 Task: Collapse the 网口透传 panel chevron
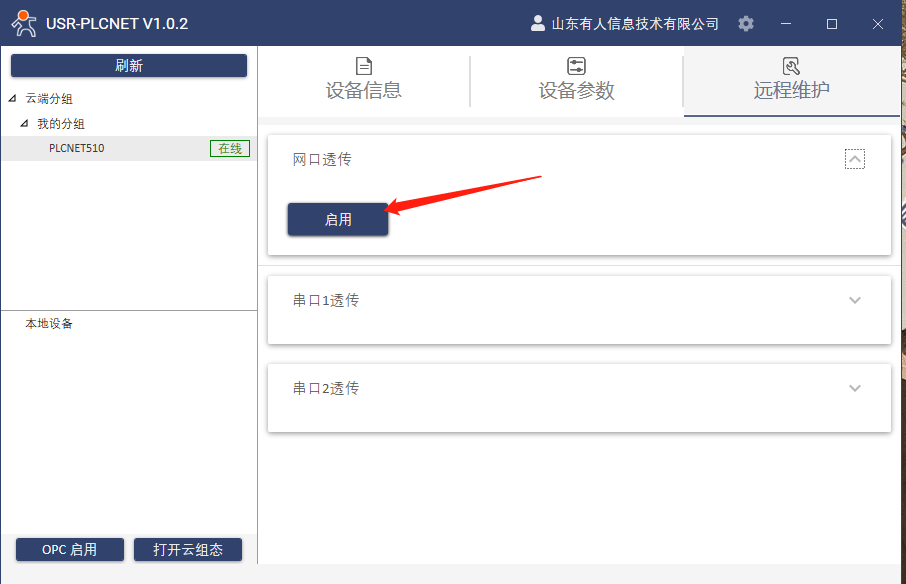pos(854,159)
